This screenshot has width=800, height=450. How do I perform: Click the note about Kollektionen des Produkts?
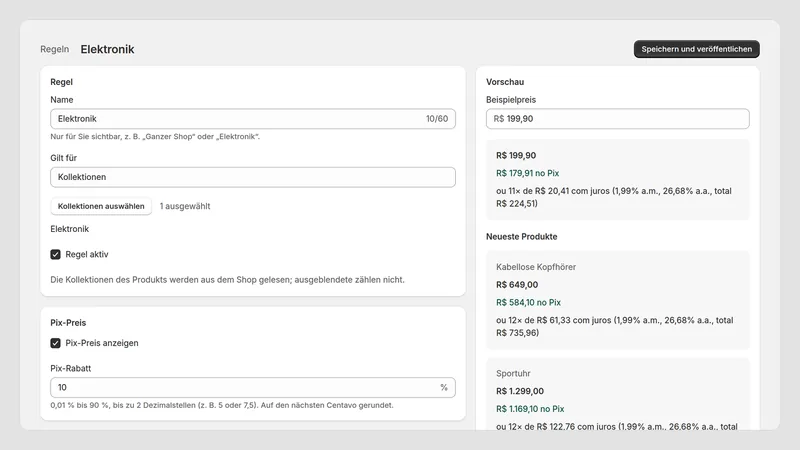pos(227,280)
